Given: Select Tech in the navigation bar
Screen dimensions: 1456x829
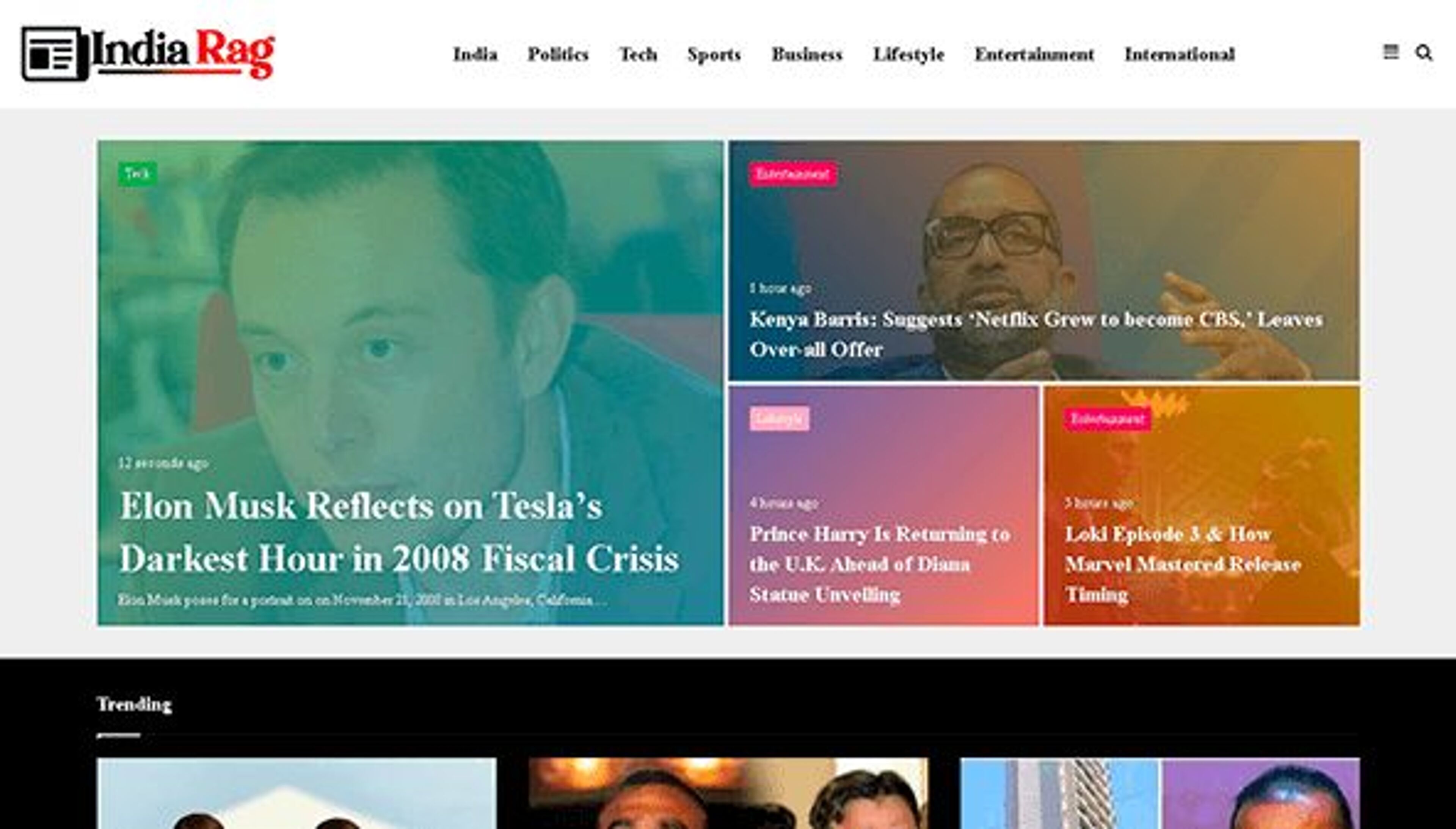Looking at the screenshot, I should click(x=639, y=54).
